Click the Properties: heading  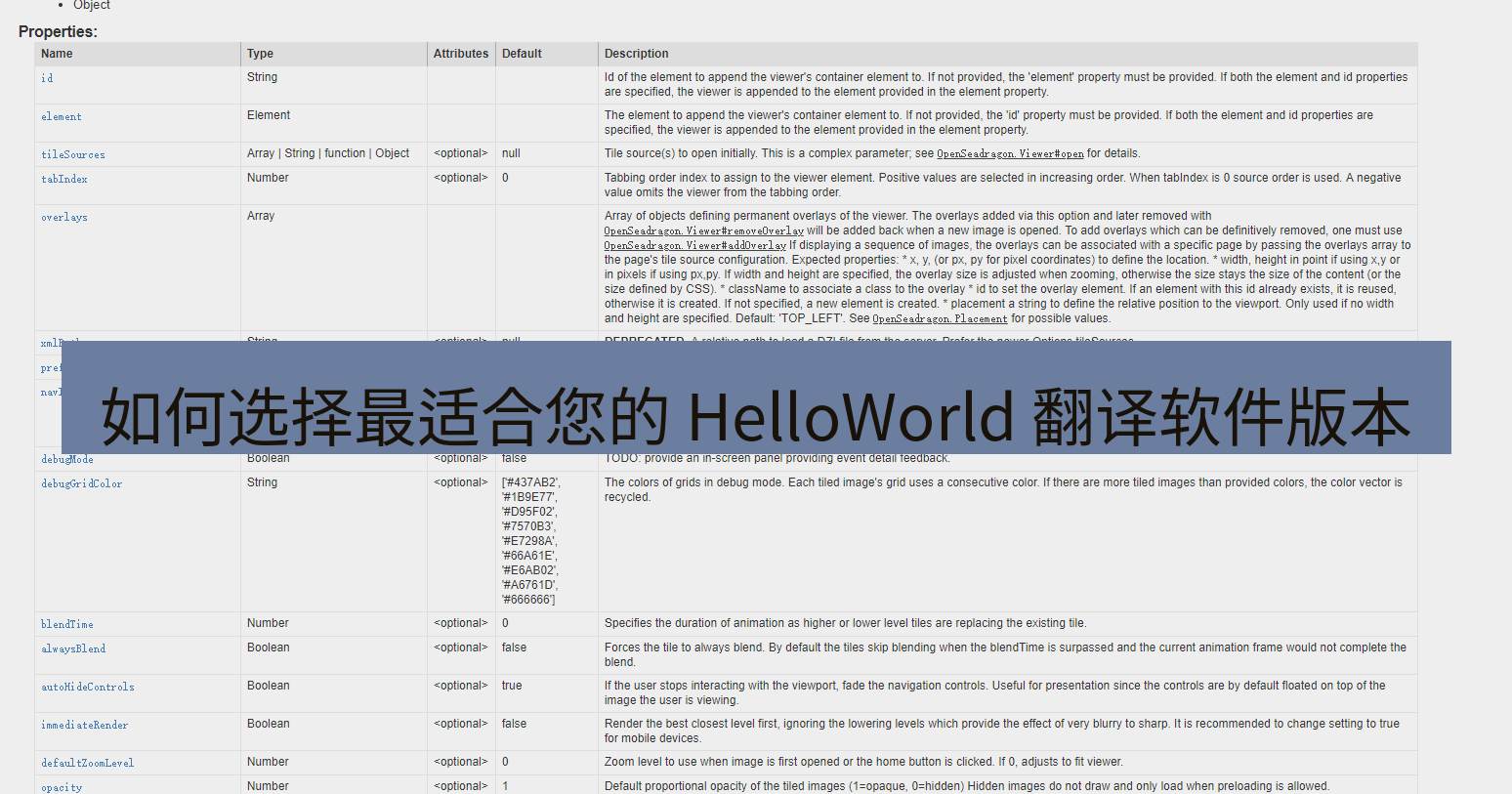tap(58, 31)
